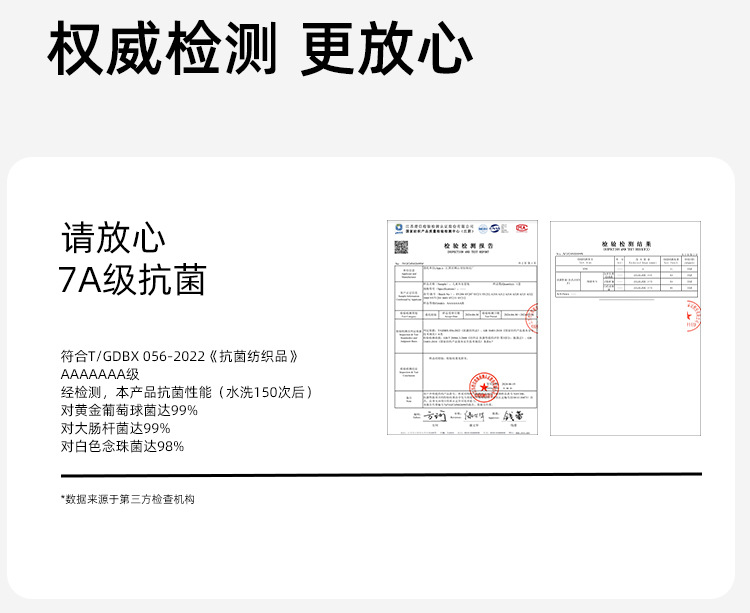Click the green-blue company logo atop the report
This screenshot has height=613, width=750.
pos(398,229)
